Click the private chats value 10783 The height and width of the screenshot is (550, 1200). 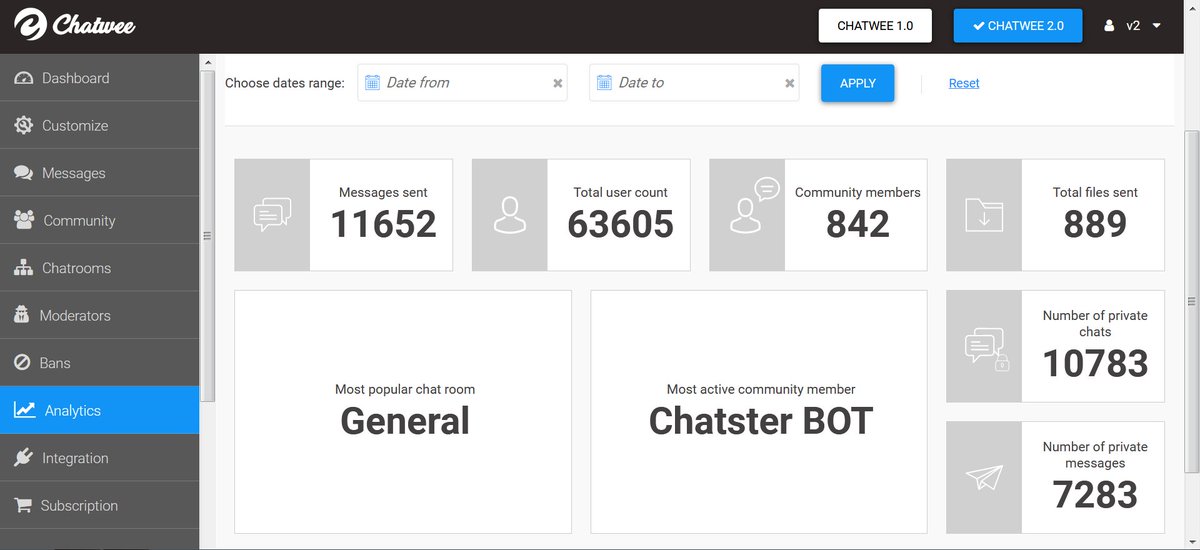click(1095, 364)
